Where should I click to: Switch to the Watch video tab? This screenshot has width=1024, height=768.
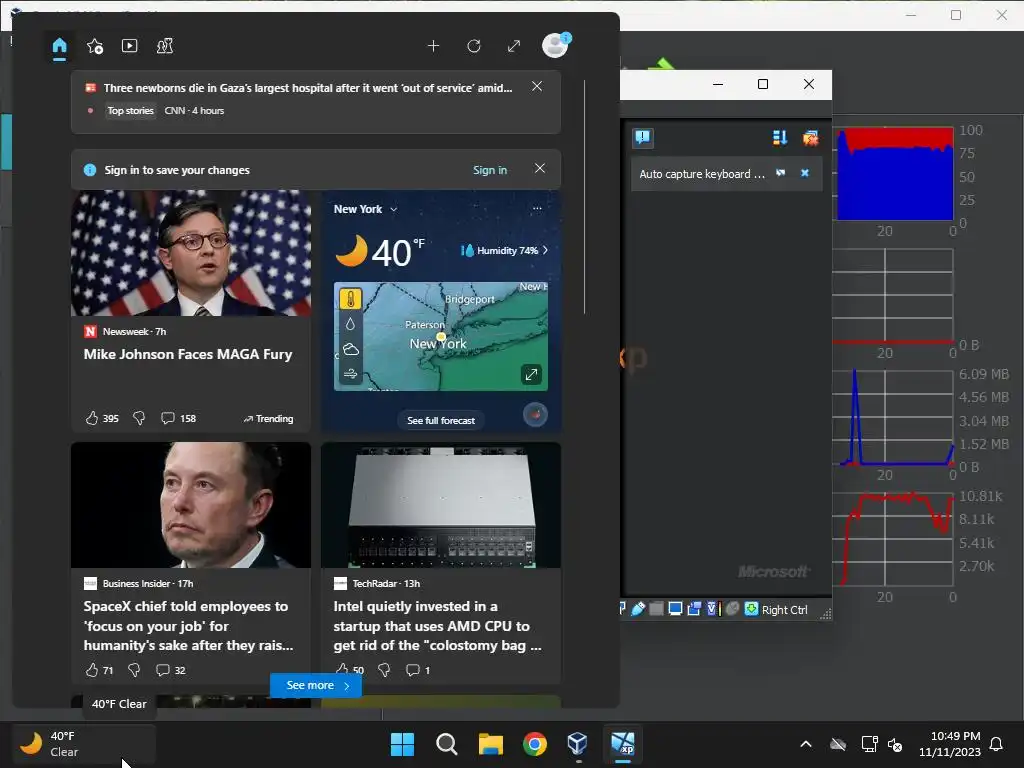(129, 46)
